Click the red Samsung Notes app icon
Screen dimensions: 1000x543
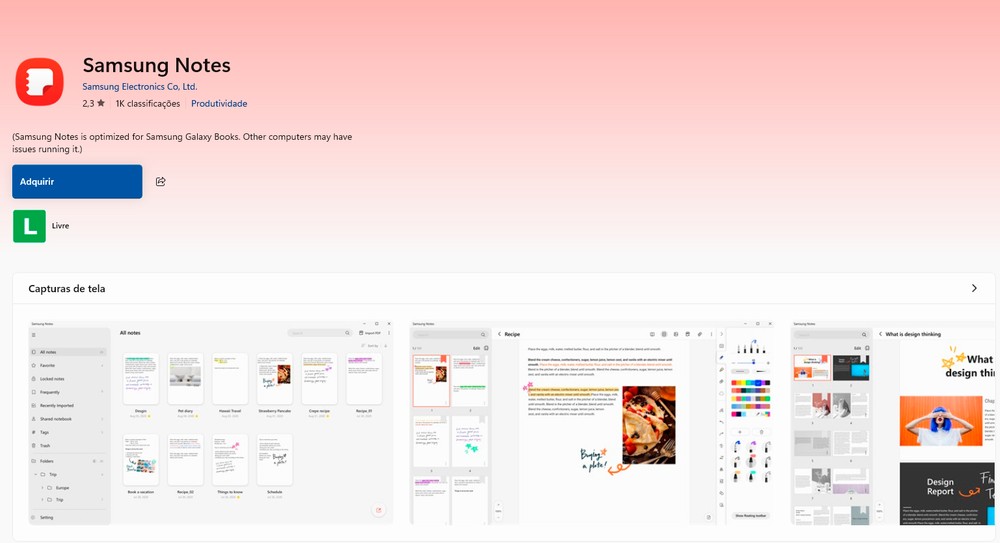(40, 82)
